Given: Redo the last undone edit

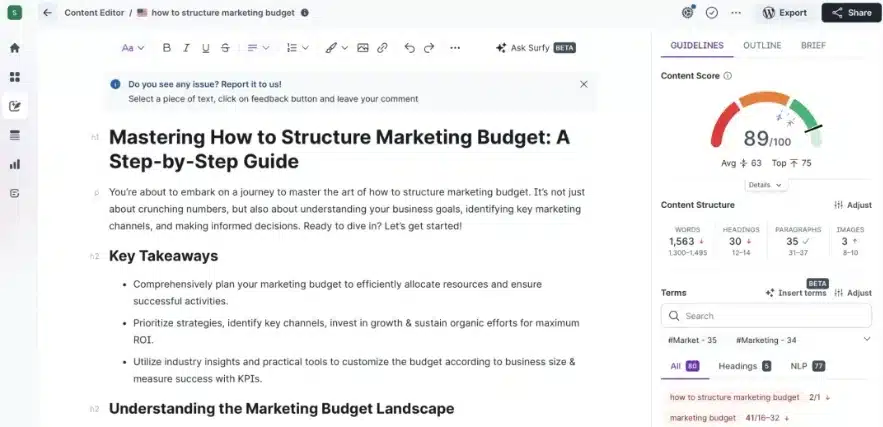Looking at the screenshot, I should 429,48.
